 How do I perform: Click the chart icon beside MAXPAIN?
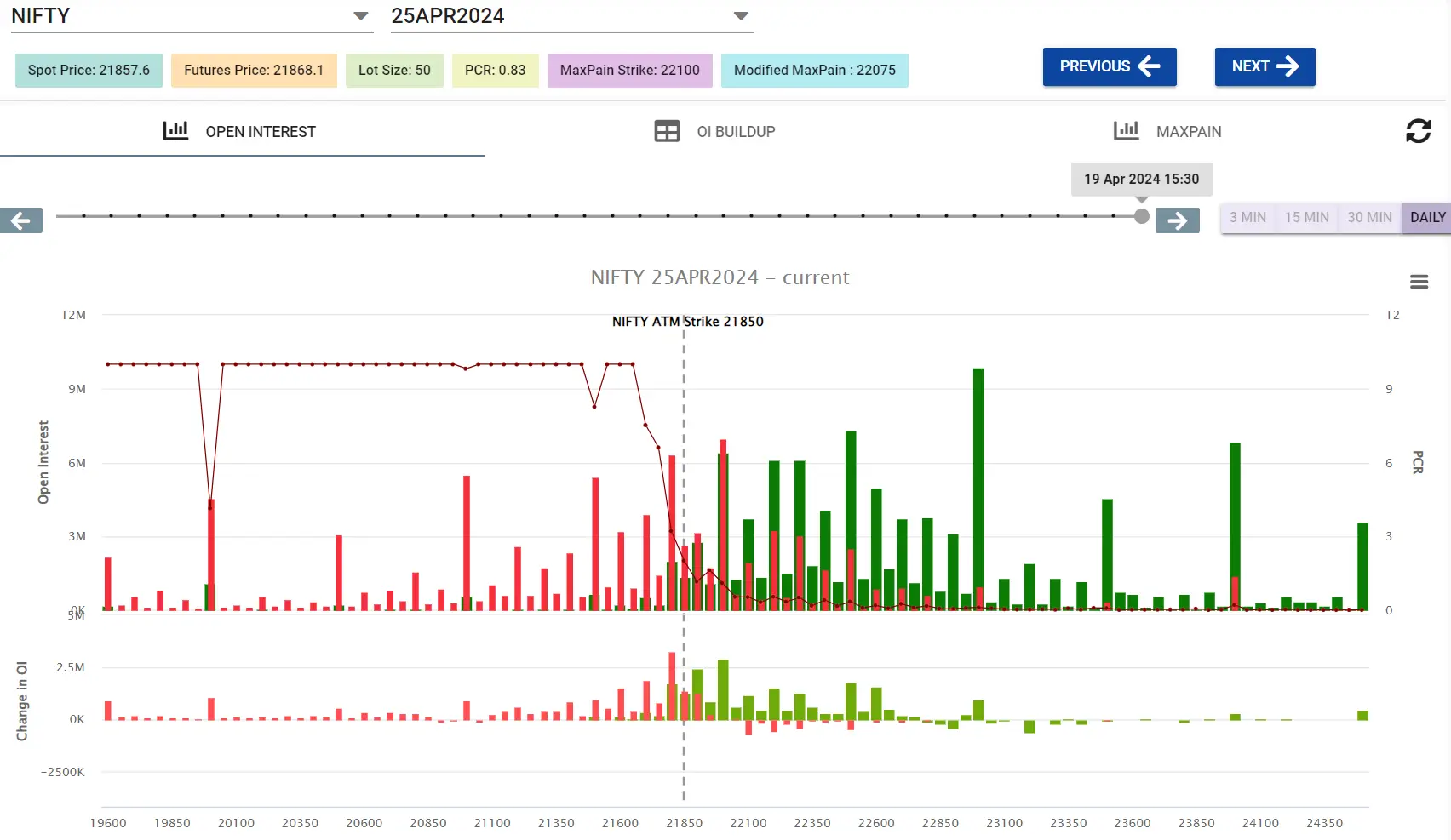tap(1126, 130)
